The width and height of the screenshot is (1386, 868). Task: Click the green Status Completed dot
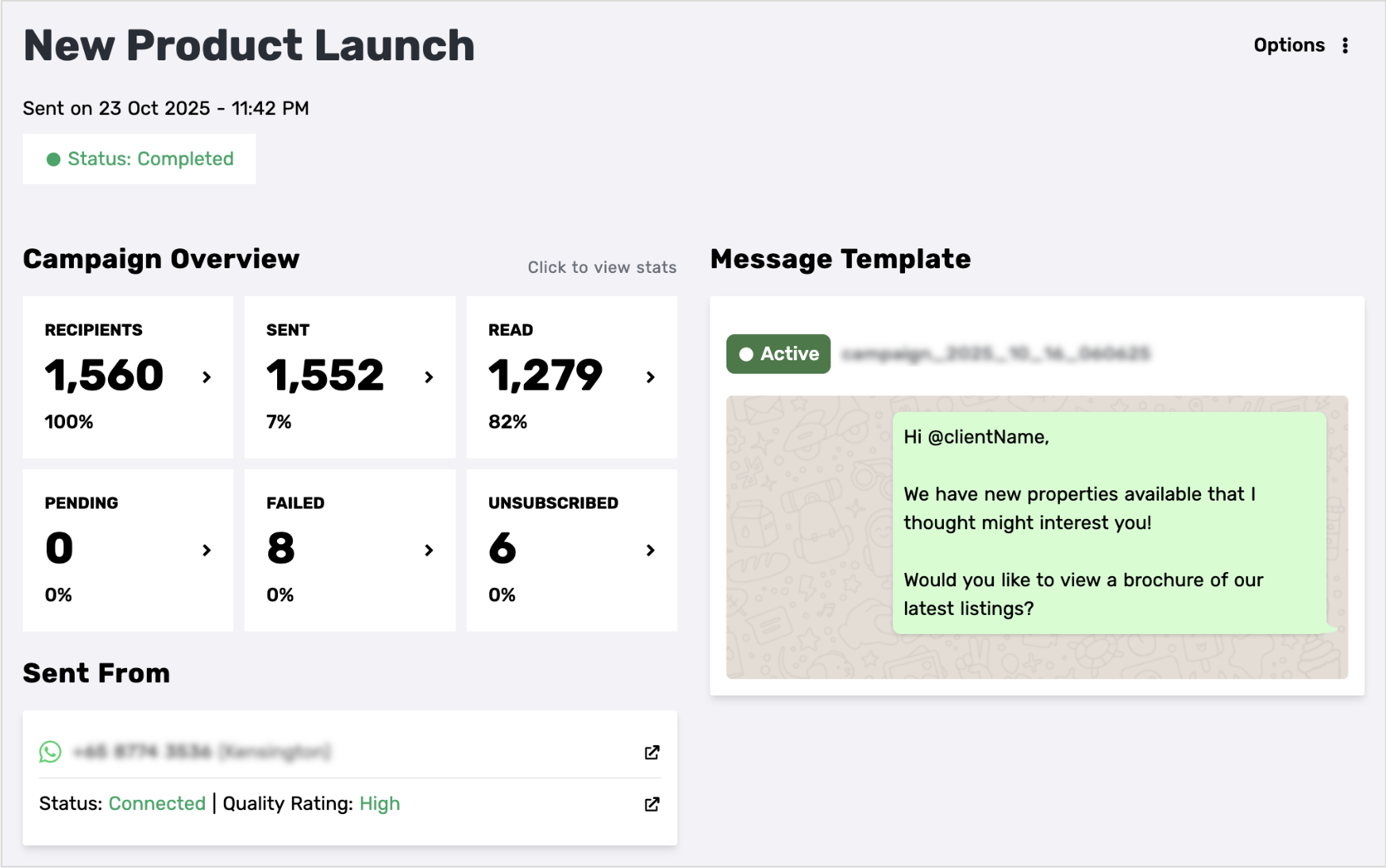(x=53, y=159)
